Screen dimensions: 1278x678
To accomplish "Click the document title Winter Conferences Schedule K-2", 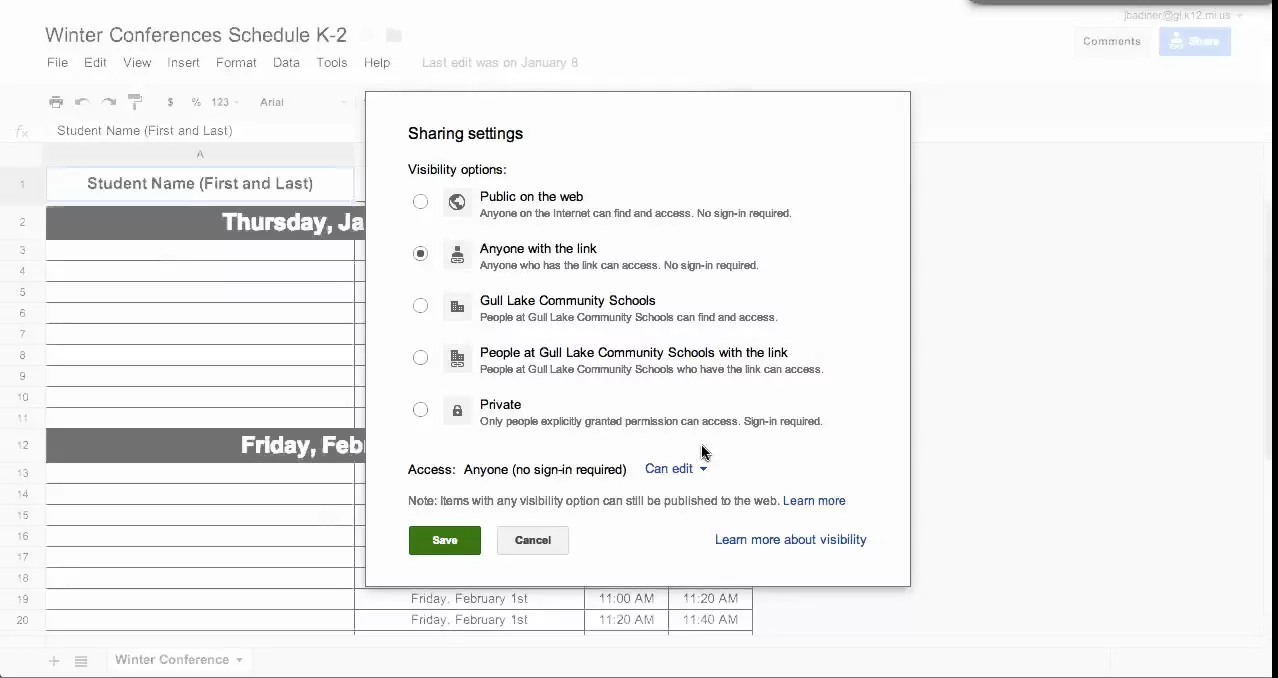I will 196,35.
